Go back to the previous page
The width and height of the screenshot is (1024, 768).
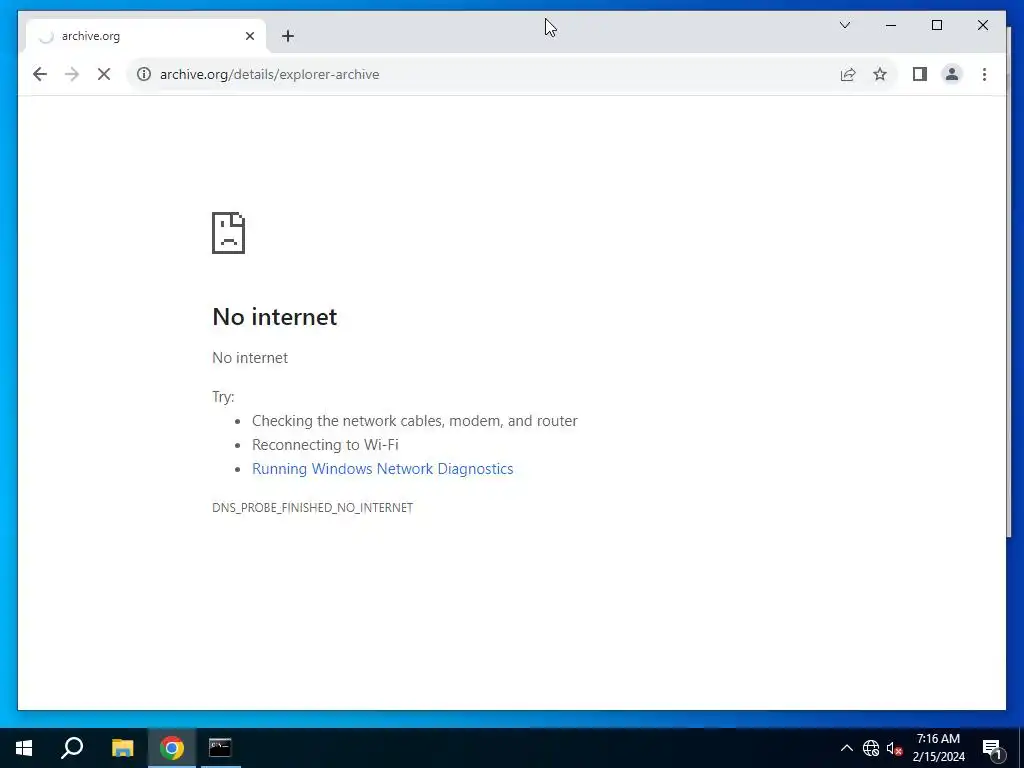tap(40, 74)
